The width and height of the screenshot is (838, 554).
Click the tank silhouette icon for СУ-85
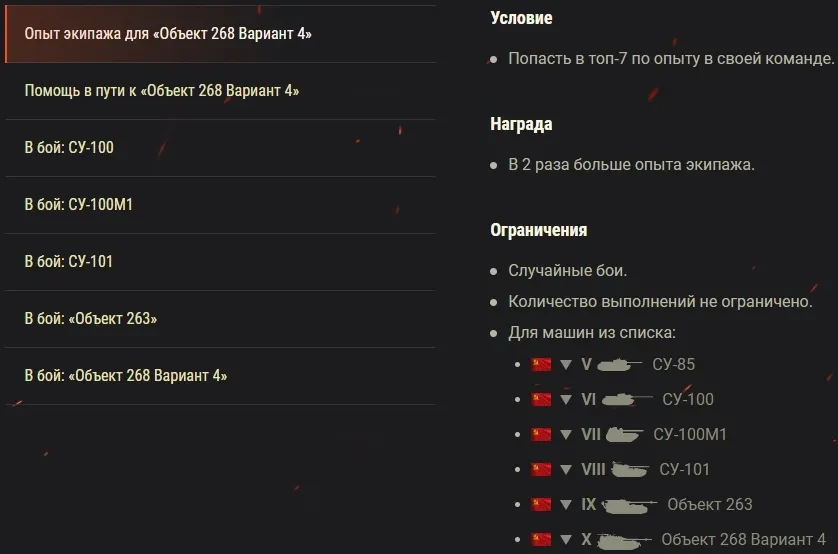click(620, 365)
